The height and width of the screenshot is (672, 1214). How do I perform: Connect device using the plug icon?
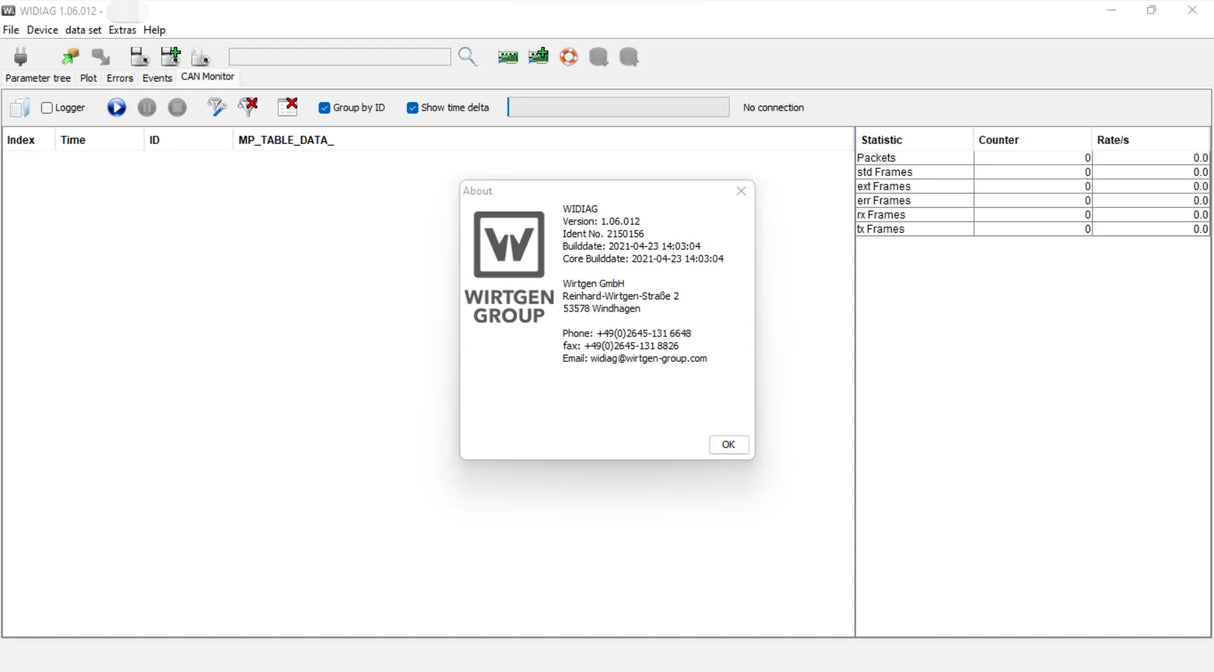[x=20, y=57]
